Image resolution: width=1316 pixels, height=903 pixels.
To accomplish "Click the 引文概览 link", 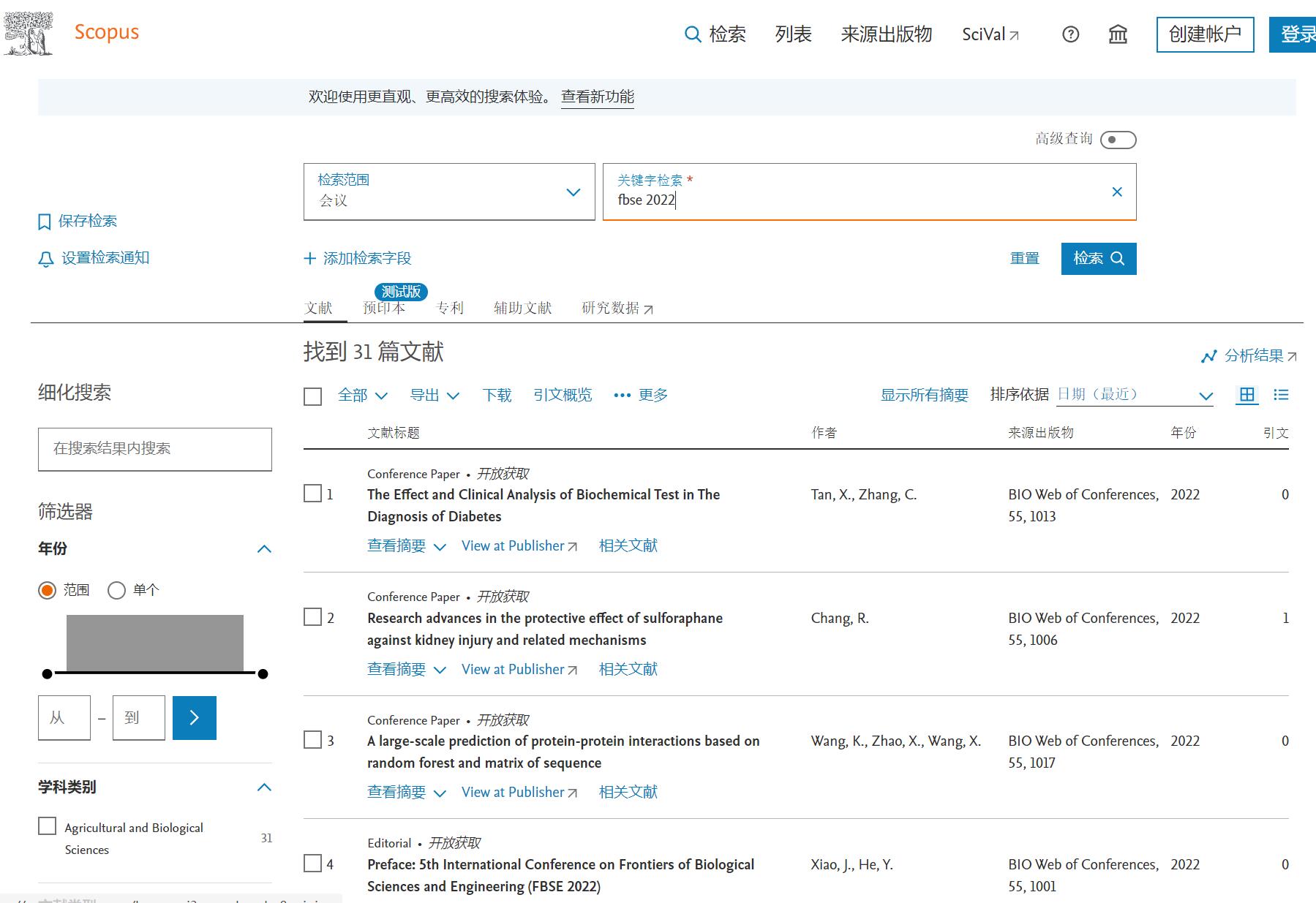I will click(563, 396).
